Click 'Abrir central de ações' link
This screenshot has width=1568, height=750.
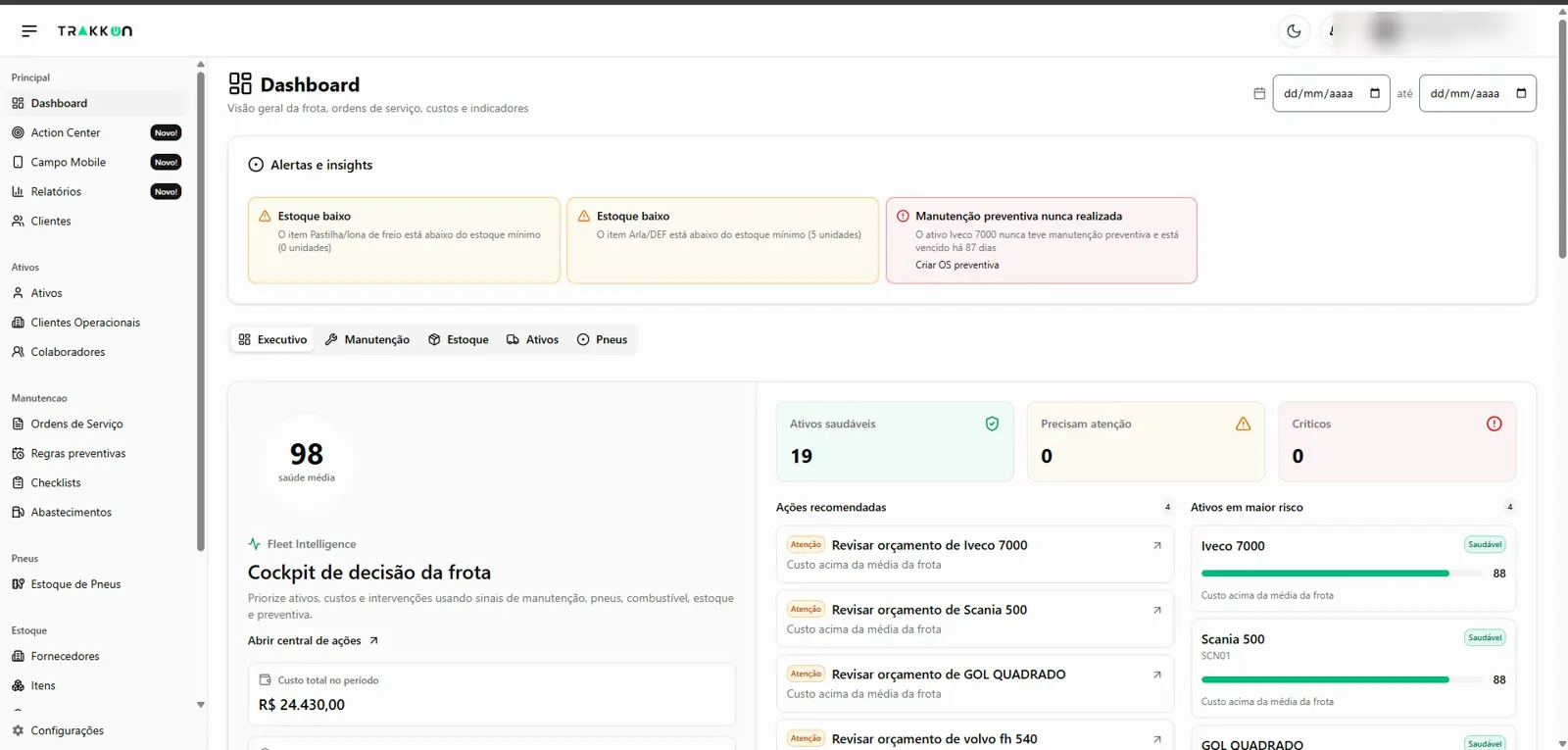313,640
